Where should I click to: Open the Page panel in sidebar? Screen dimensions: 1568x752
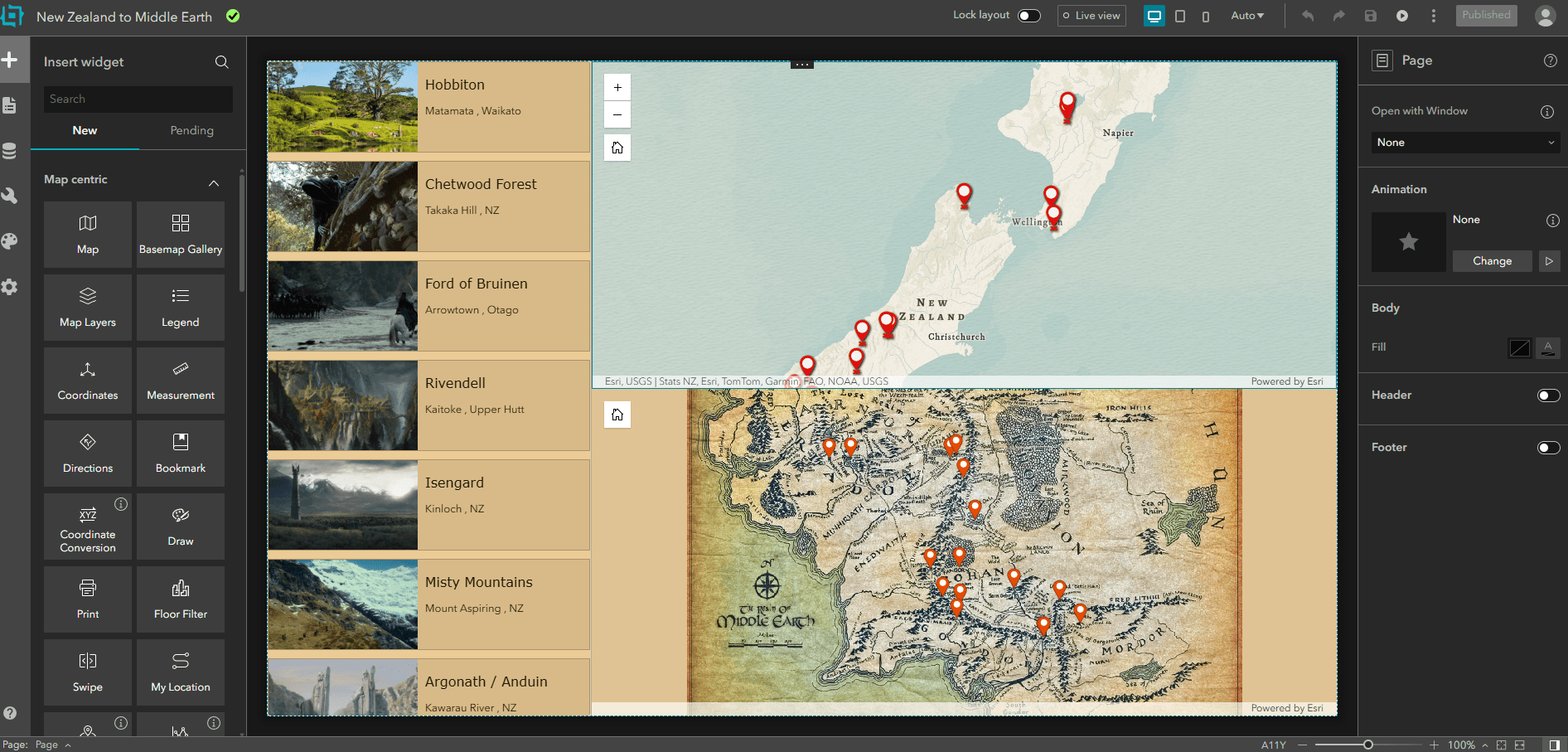click(10, 105)
